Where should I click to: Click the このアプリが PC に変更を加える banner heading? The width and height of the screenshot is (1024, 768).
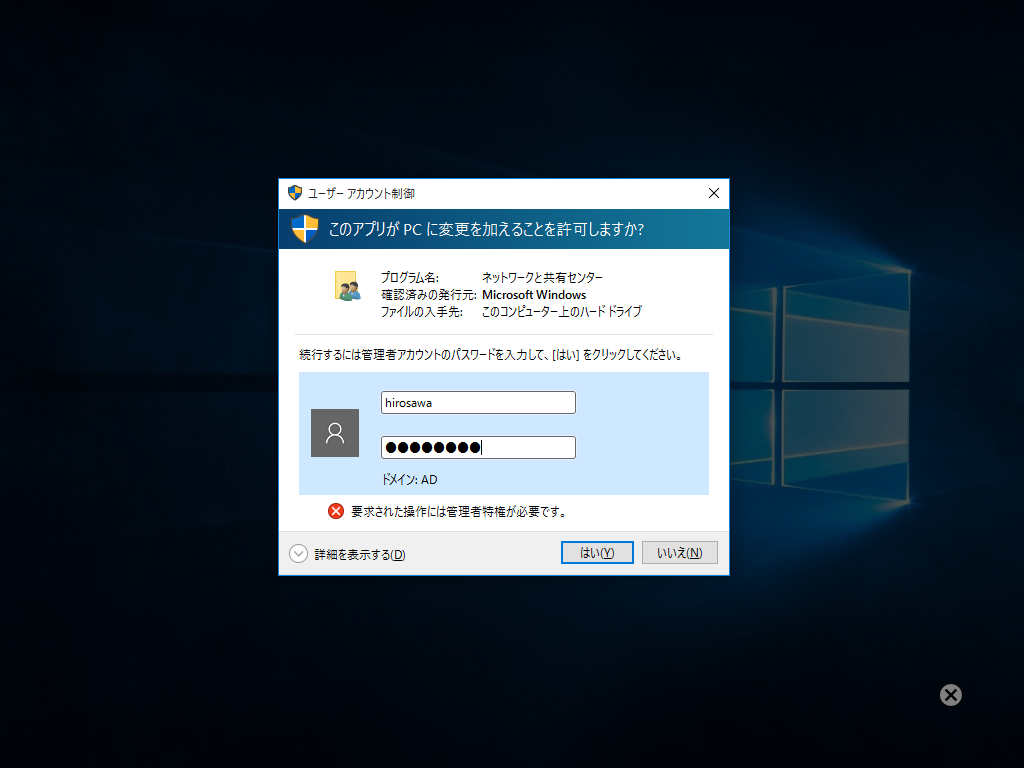(x=486, y=229)
